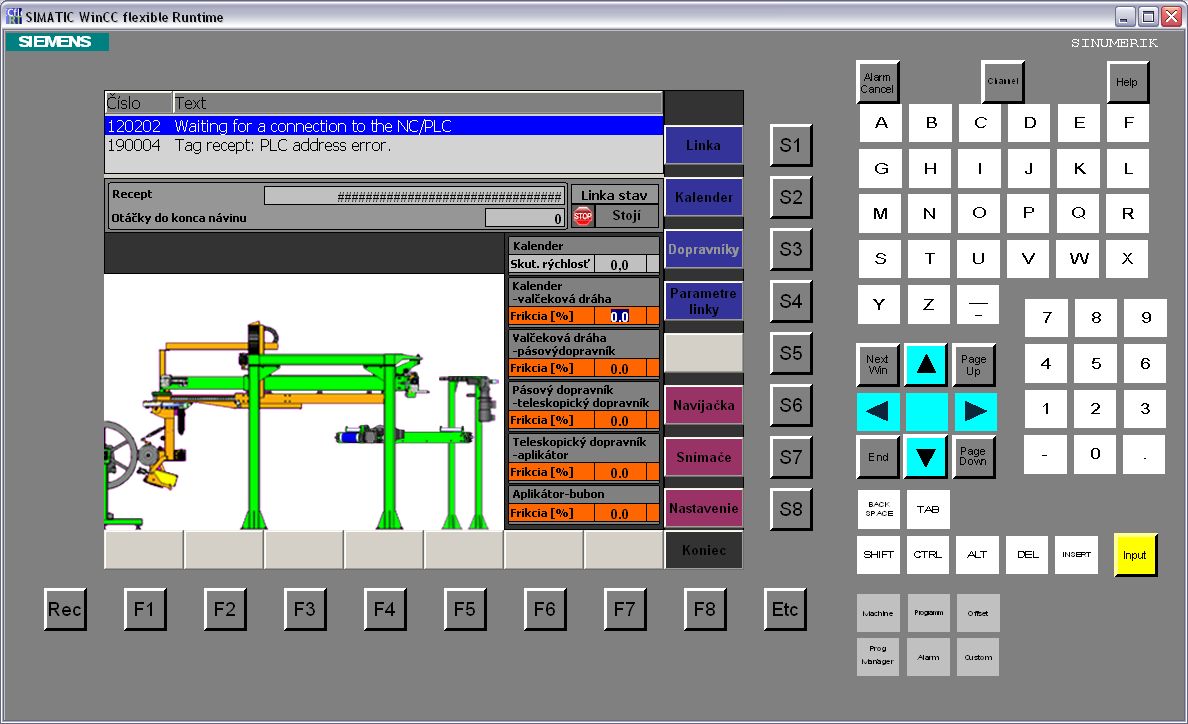
Task: Click the number 0 key
Action: pyautogui.click(x=1095, y=454)
